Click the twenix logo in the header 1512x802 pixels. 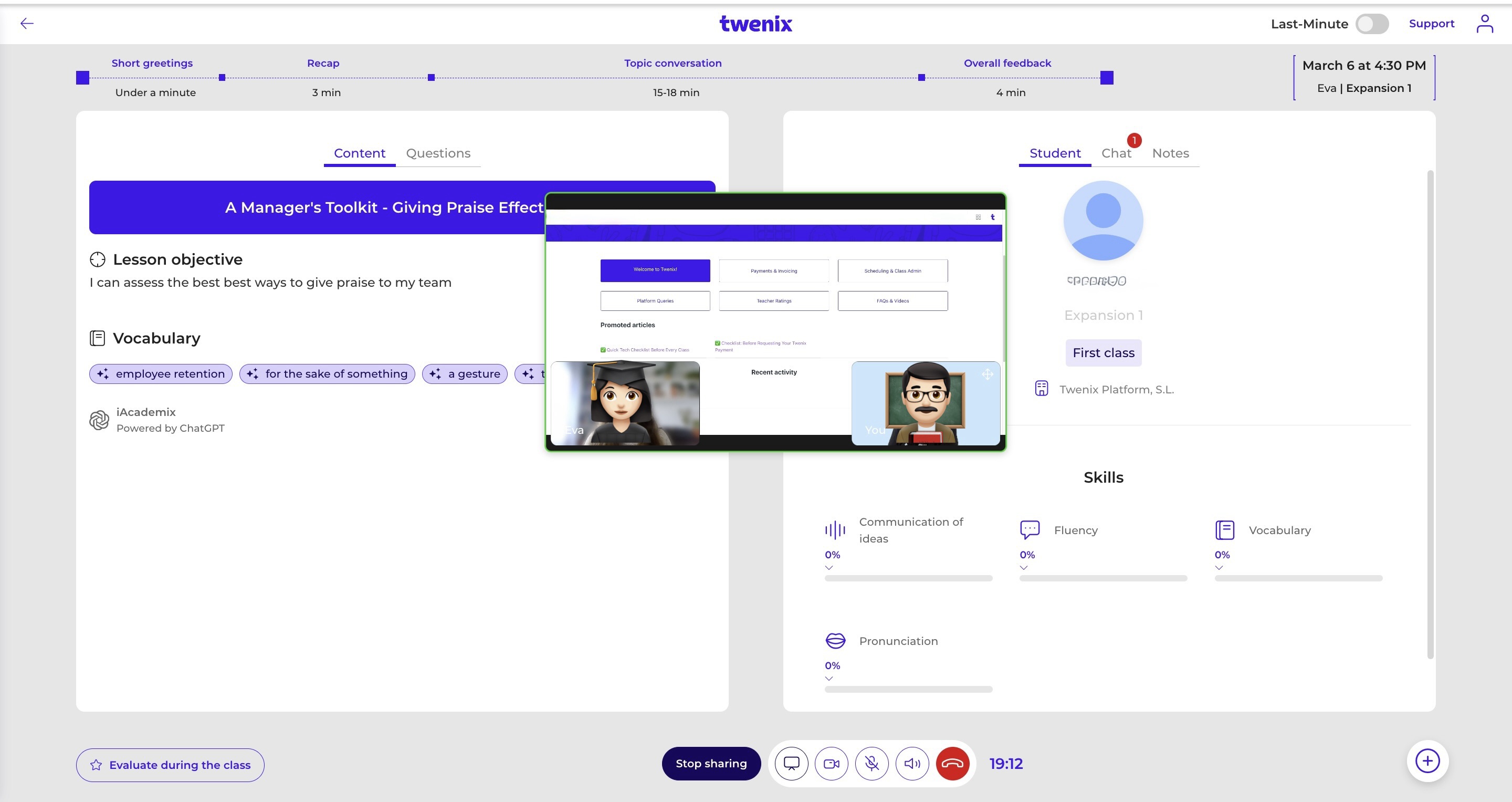[x=755, y=24]
